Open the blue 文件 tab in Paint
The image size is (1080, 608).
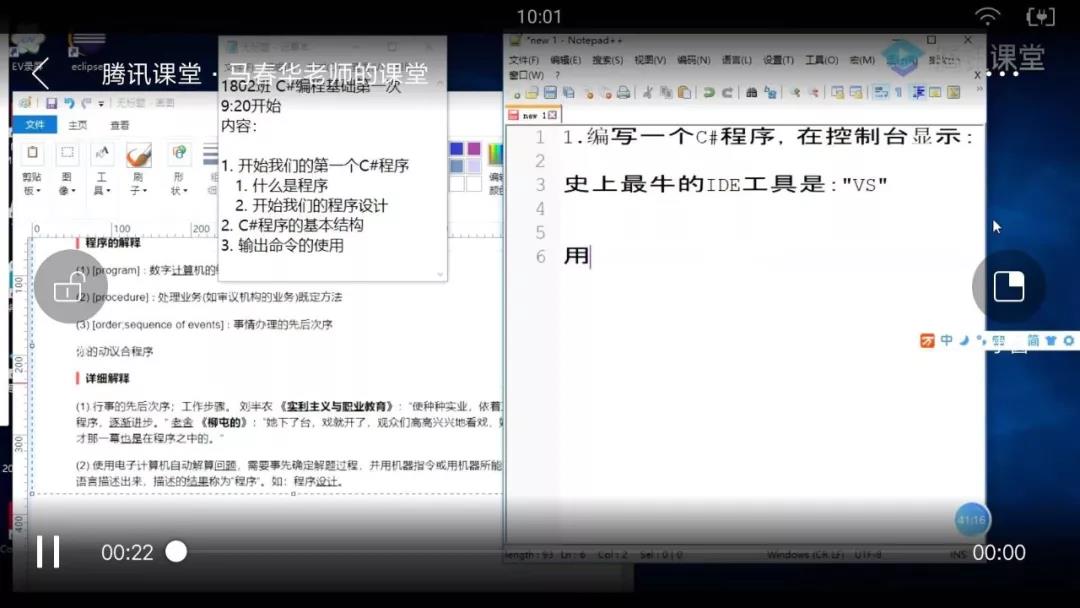click(x=34, y=125)
